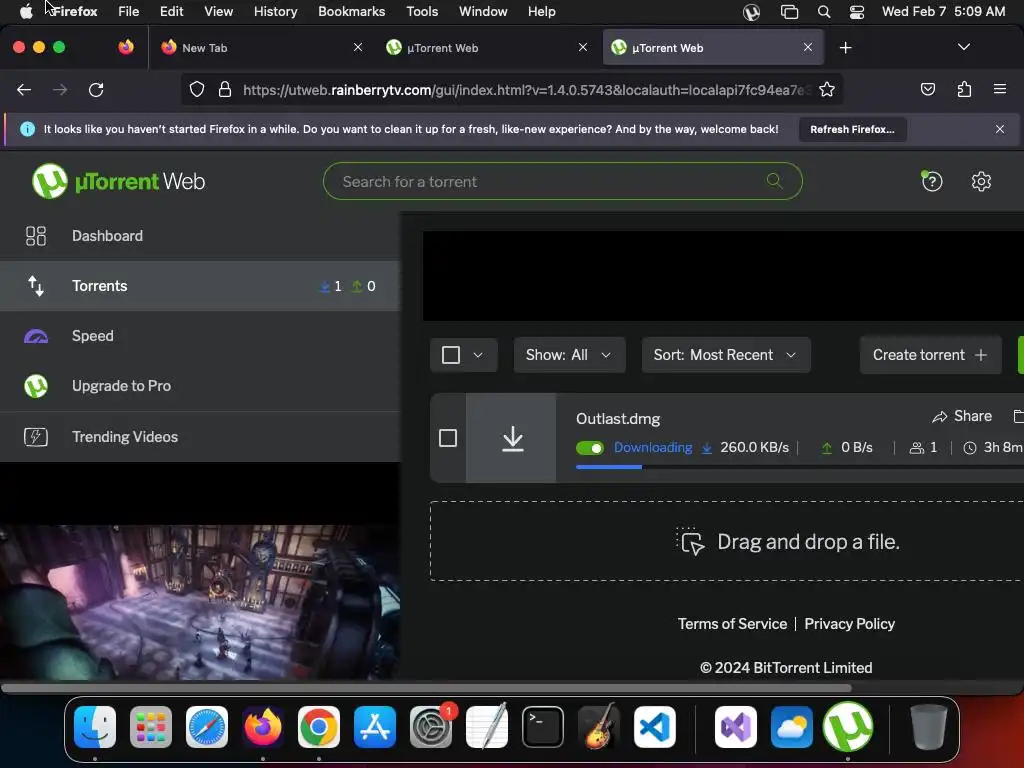Screen dimensions: 1024x768
Task: Open the Show: All filter dropdown
Action: [x=569, y=355]
